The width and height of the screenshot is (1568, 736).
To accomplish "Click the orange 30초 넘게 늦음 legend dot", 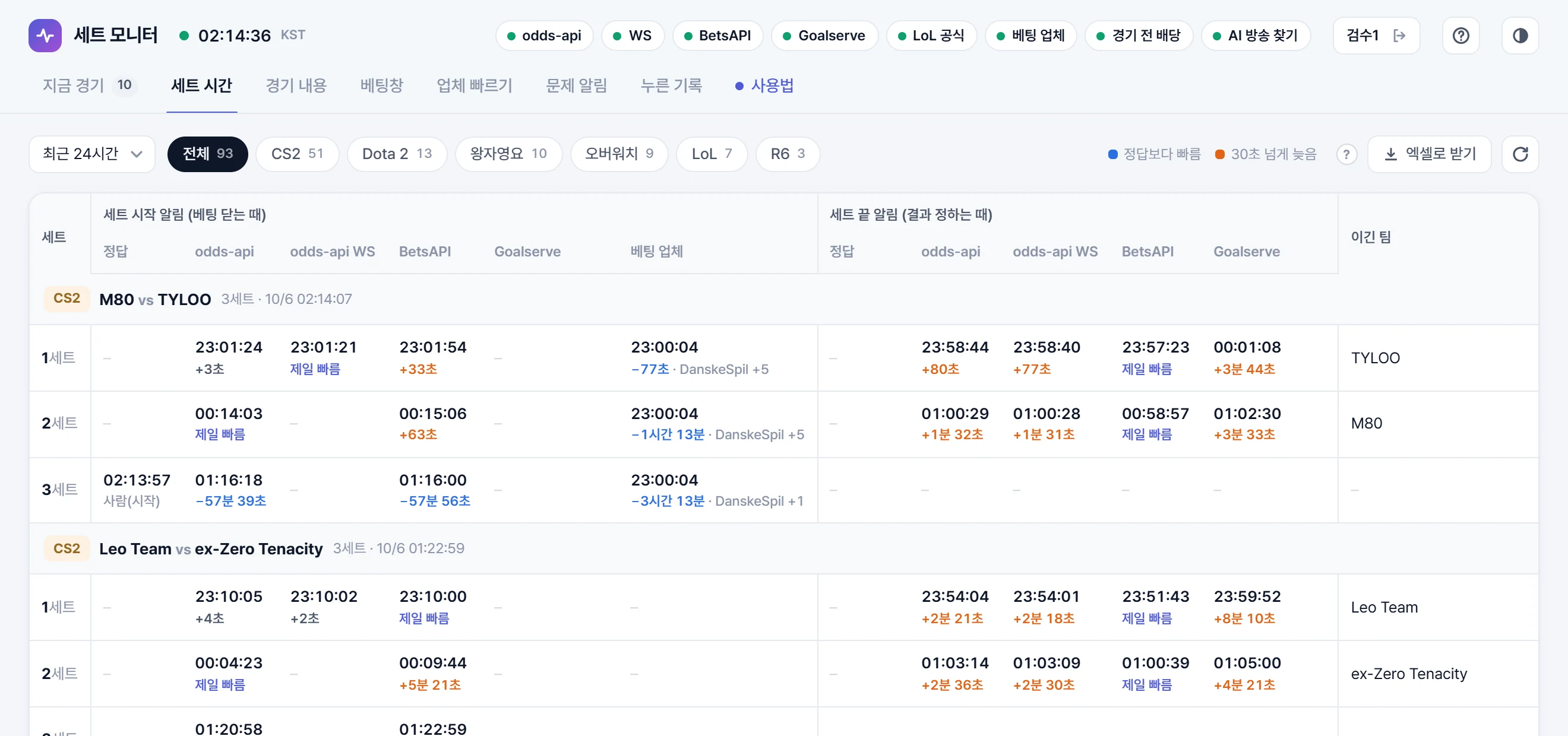I will (x=1220, y=154).
